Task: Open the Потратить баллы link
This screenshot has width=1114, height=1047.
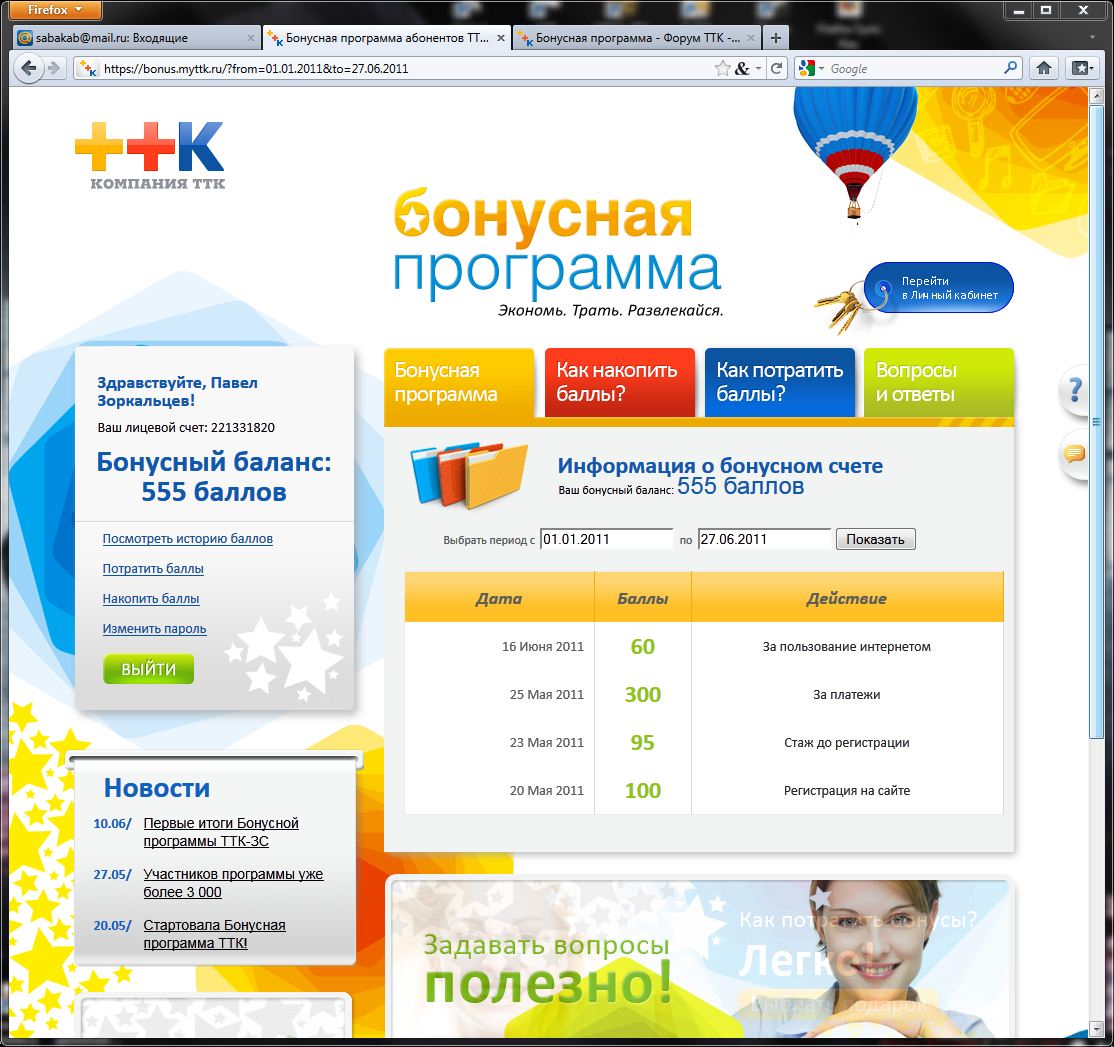Action: (x=153, y=568)
